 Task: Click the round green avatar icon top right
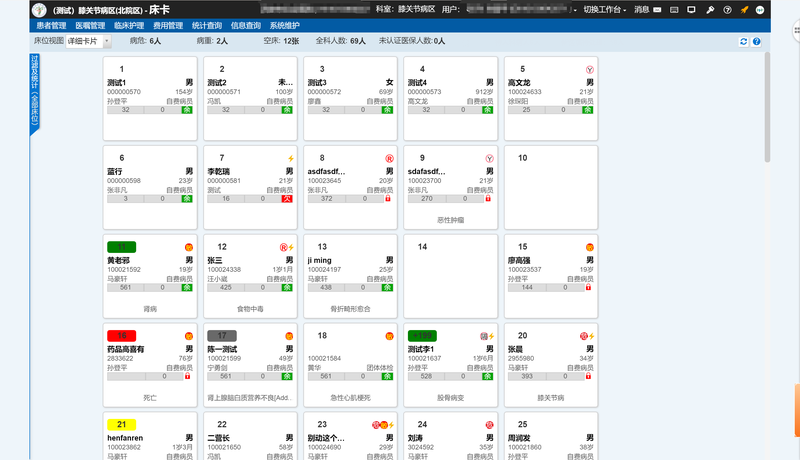760,10
